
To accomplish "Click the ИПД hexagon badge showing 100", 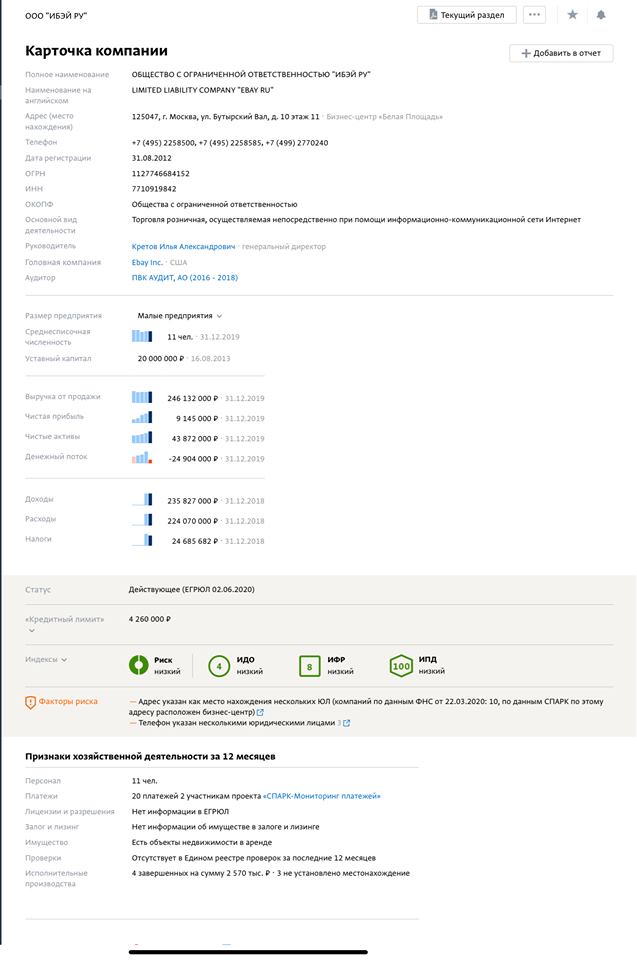I will click(401, 666).
